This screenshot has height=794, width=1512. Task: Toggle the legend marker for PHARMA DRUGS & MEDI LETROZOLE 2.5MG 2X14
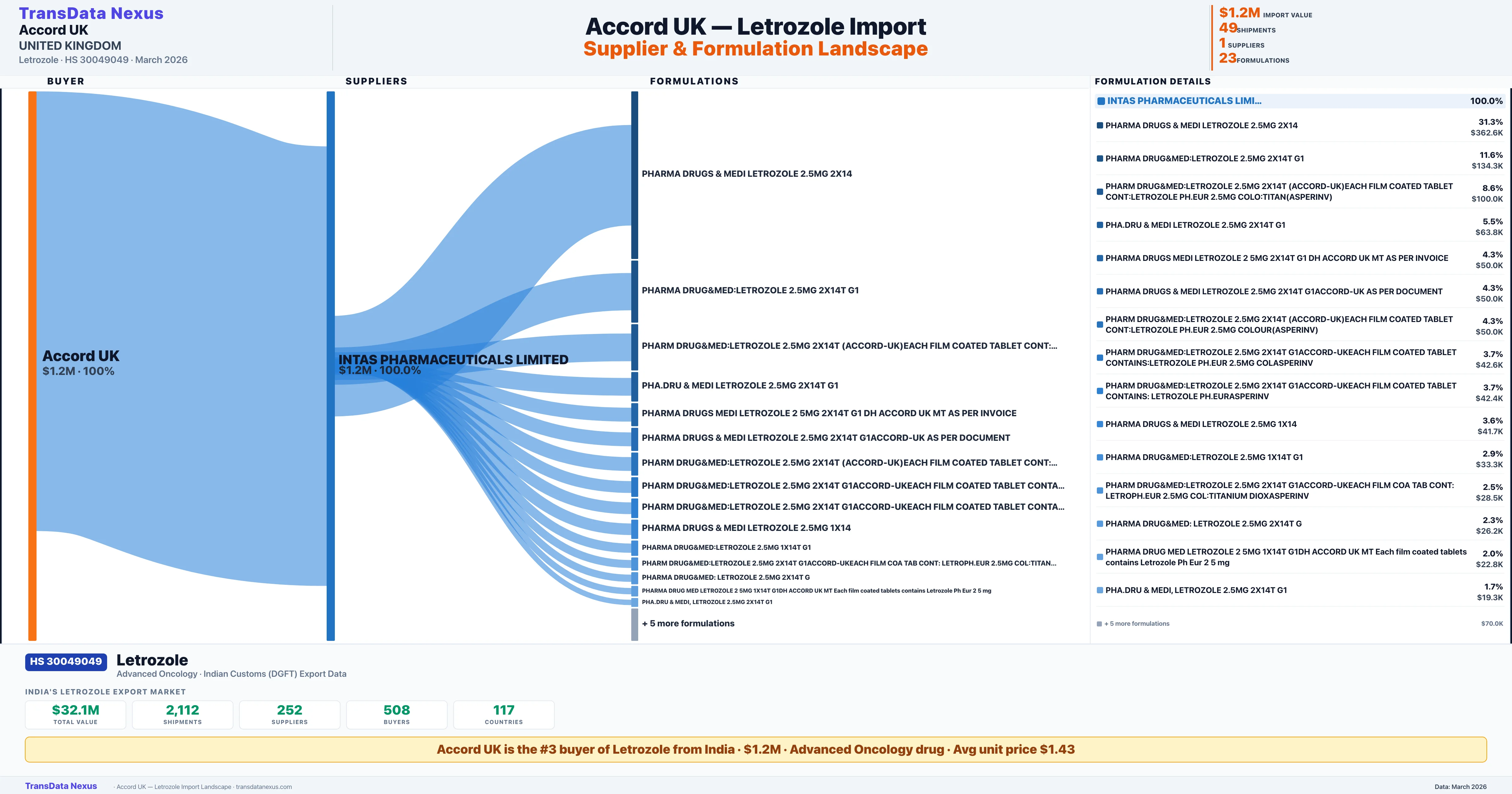(1099, 125)
